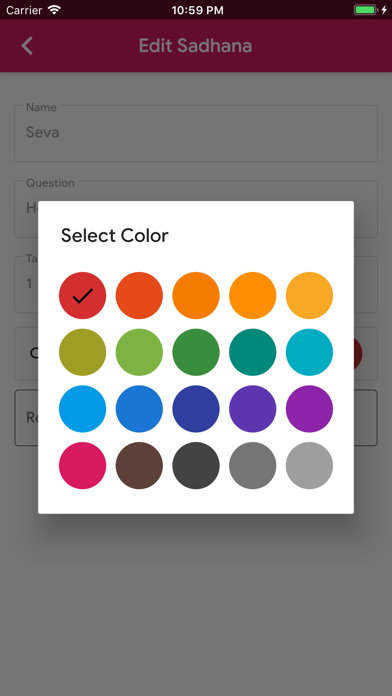Screen dimensions: 392x696
Task: Pick the magenta purple color swatch
Action: [309, 409]
